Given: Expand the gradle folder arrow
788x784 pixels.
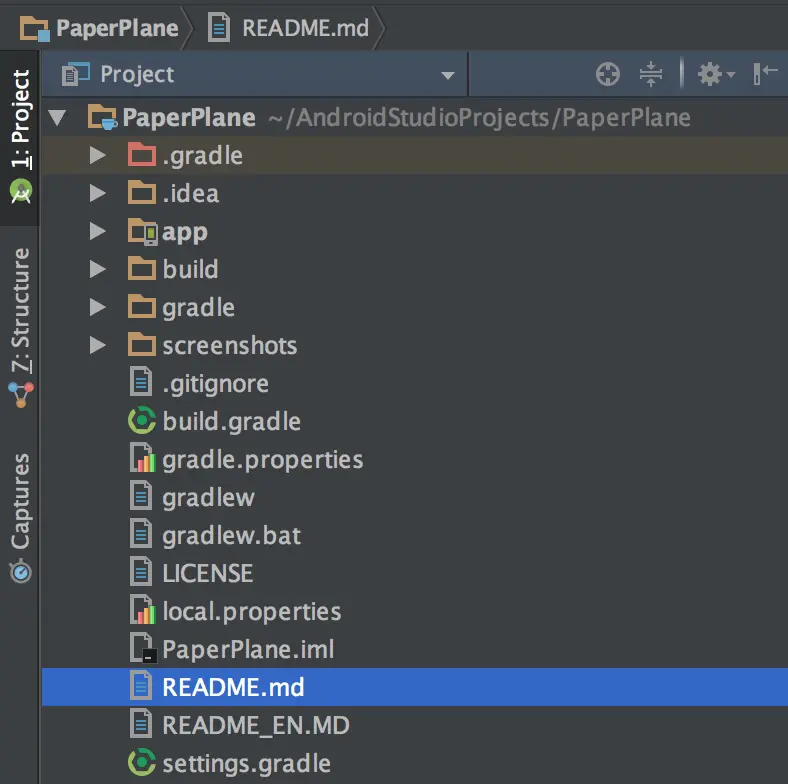Looking at the screenshot, I should (x=97, y=307).
